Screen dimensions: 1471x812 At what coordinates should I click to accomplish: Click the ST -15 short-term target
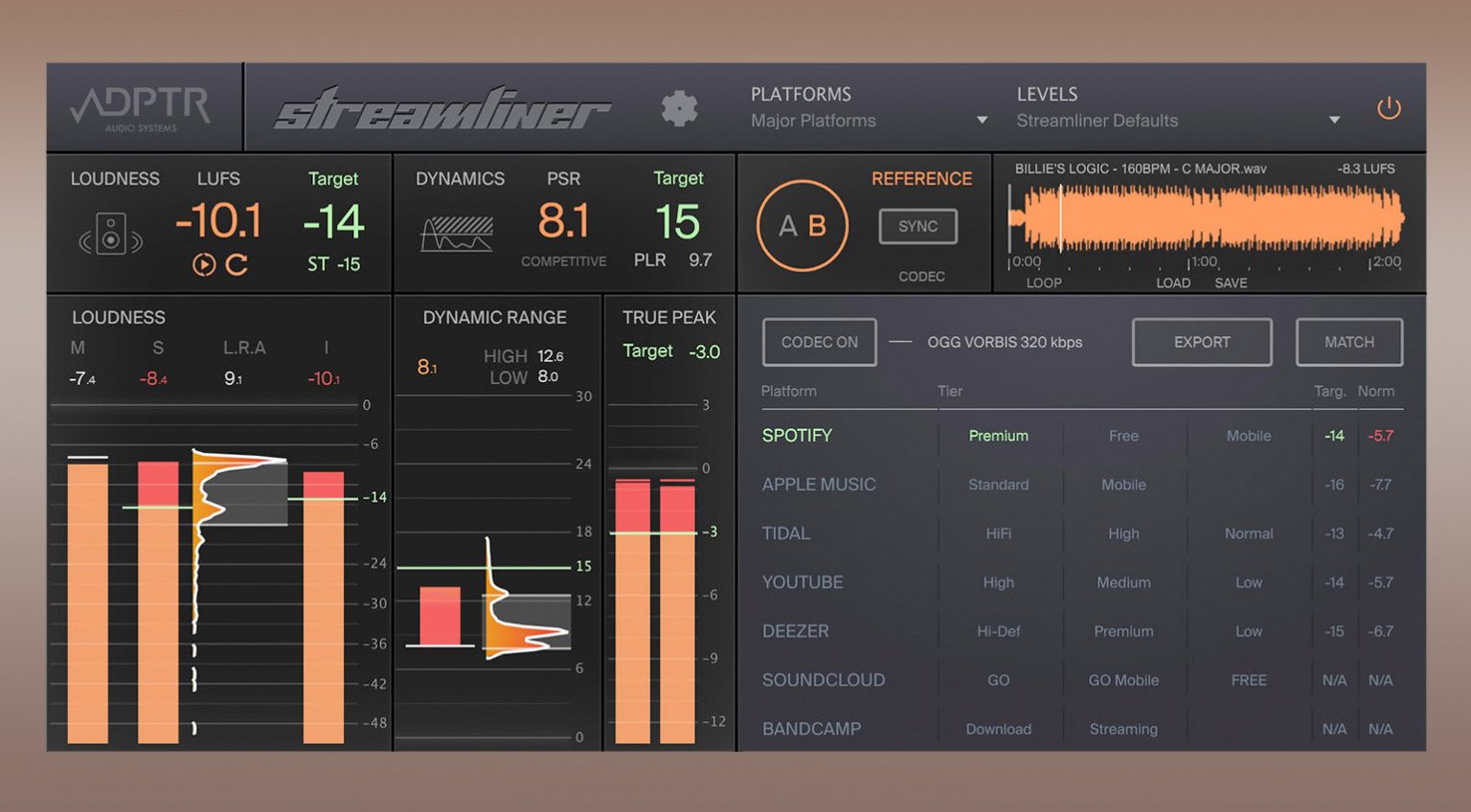[333, 264]
